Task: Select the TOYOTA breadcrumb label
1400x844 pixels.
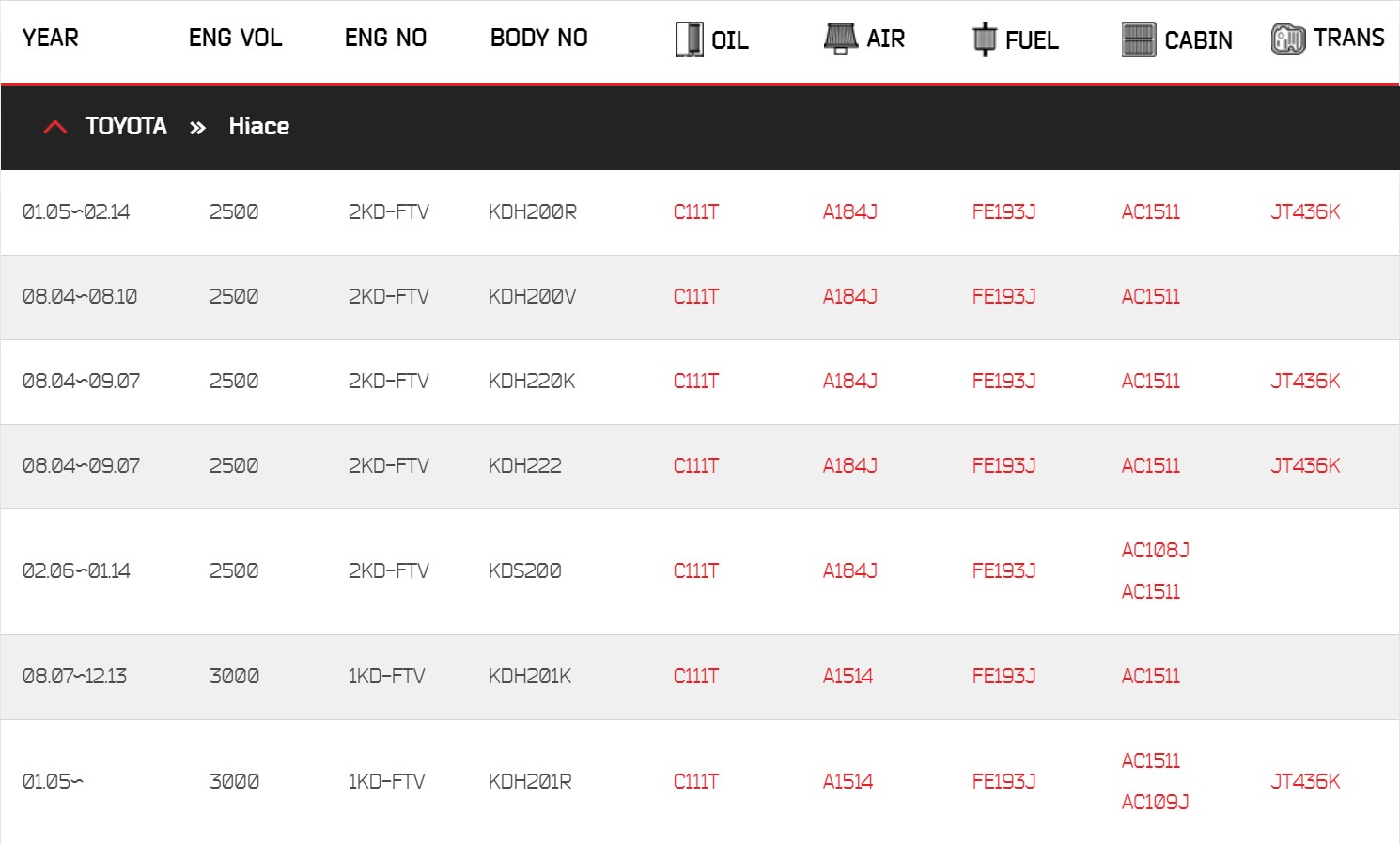Action: (126, 126)
